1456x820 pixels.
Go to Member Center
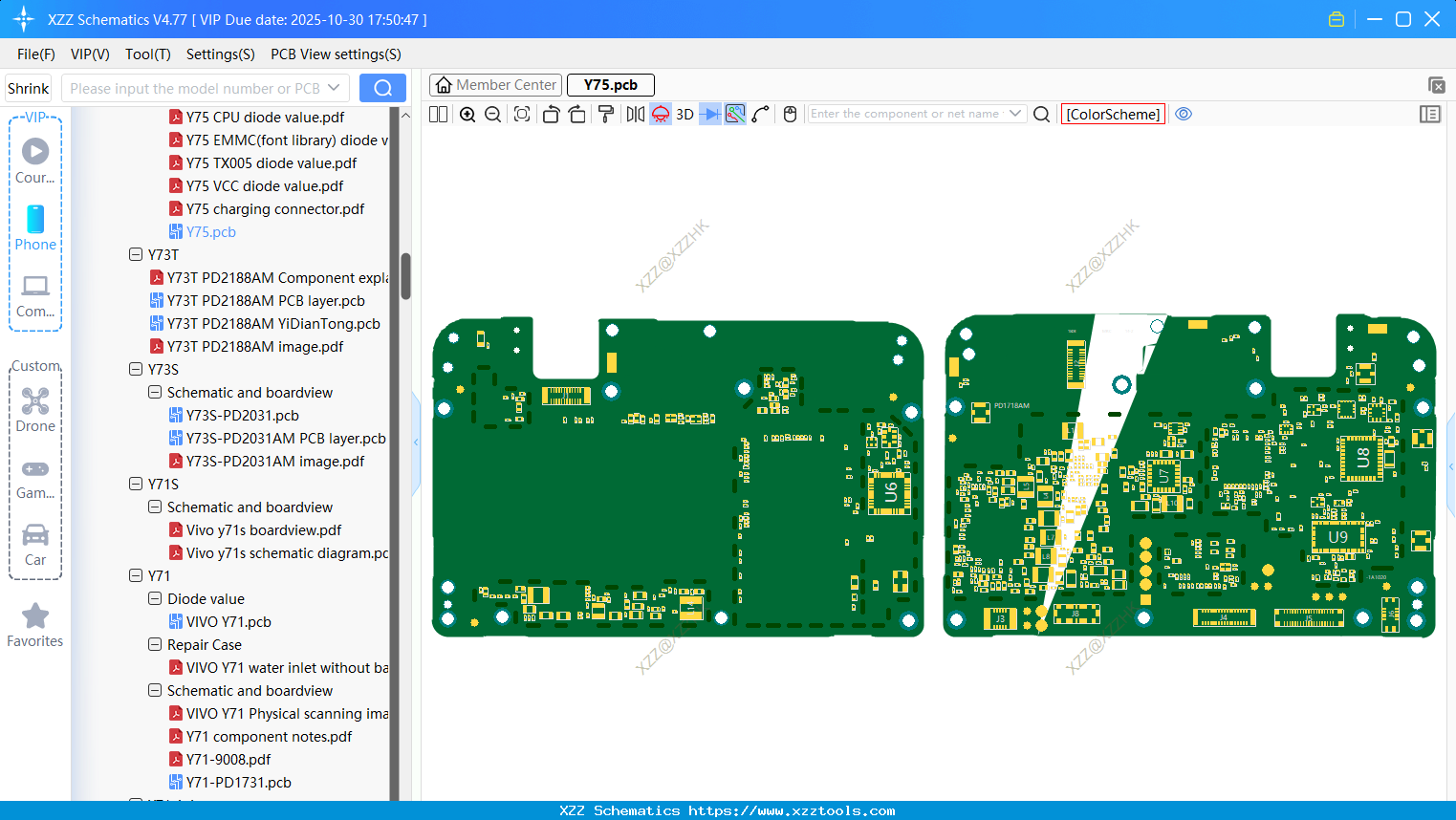(x=495, y=85)
